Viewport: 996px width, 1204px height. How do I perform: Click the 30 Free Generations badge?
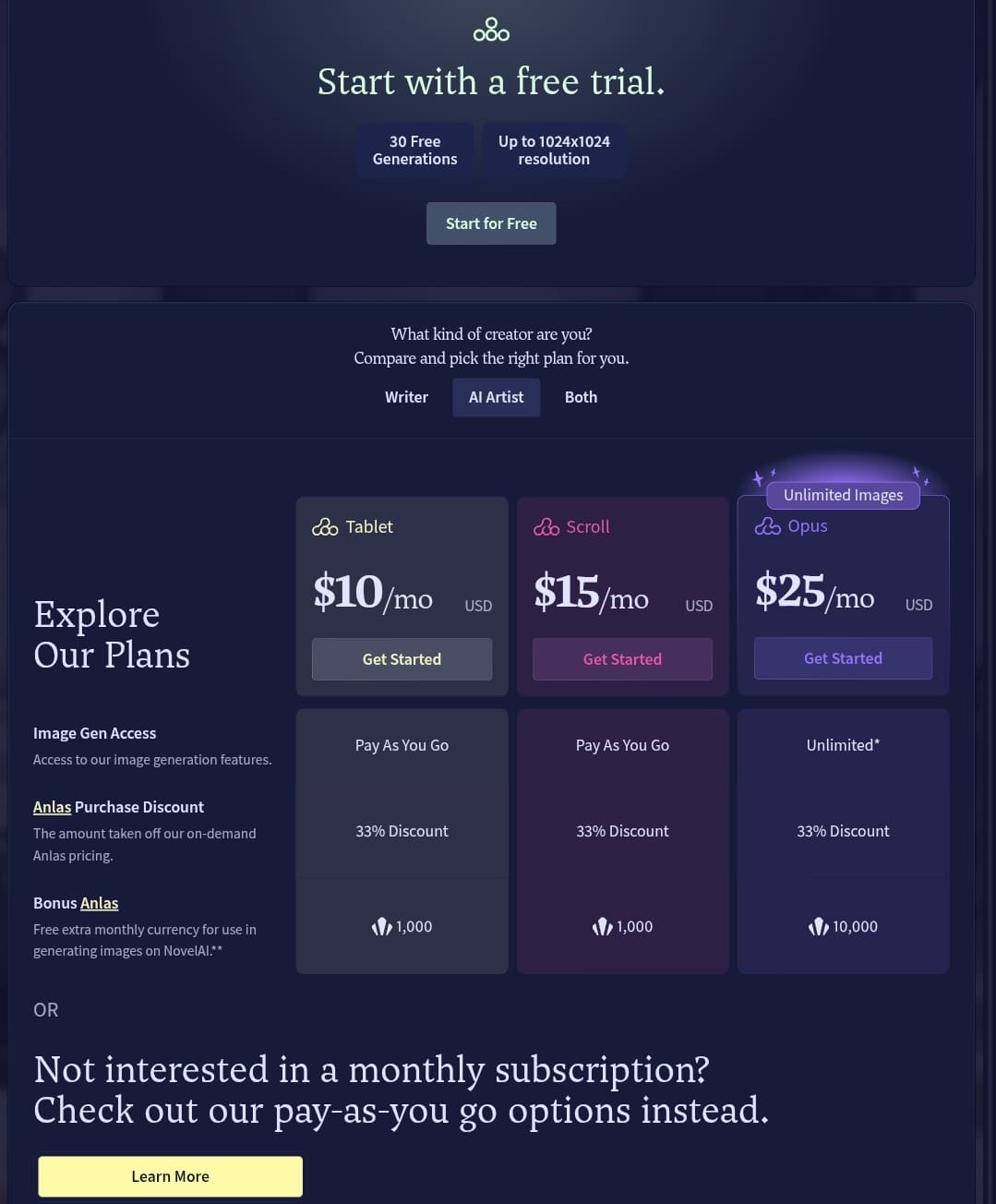414,150
